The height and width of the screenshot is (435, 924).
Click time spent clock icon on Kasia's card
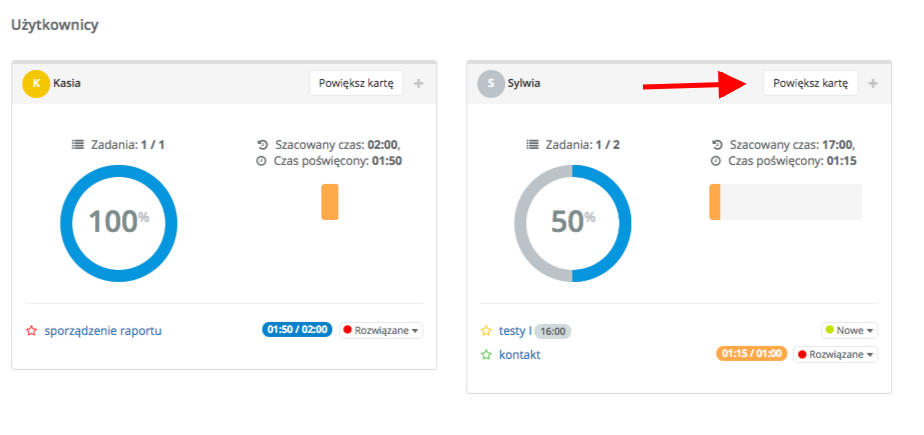tap(261, 160)
